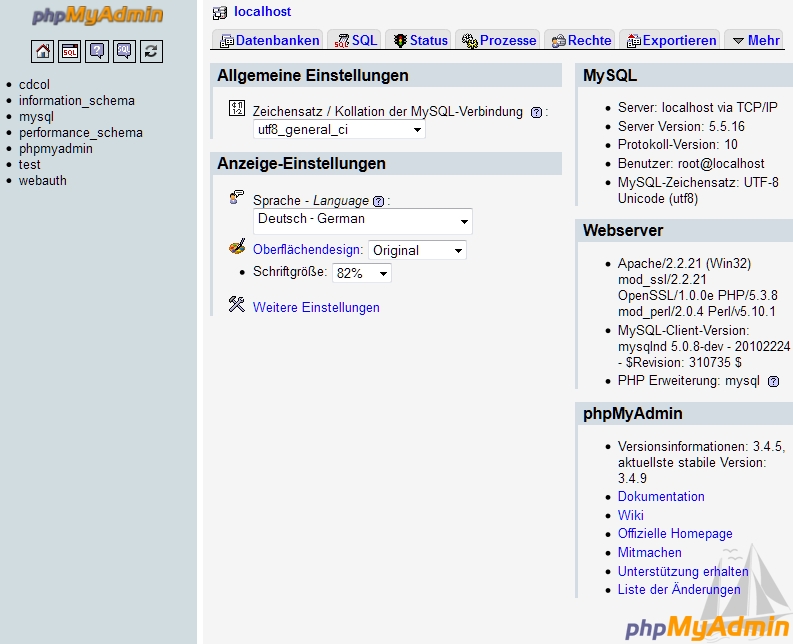Click the help icon beside Zeichensatz / Kollation
The width and height of the screenshot is (793, 644).
[x=536, y=112]
